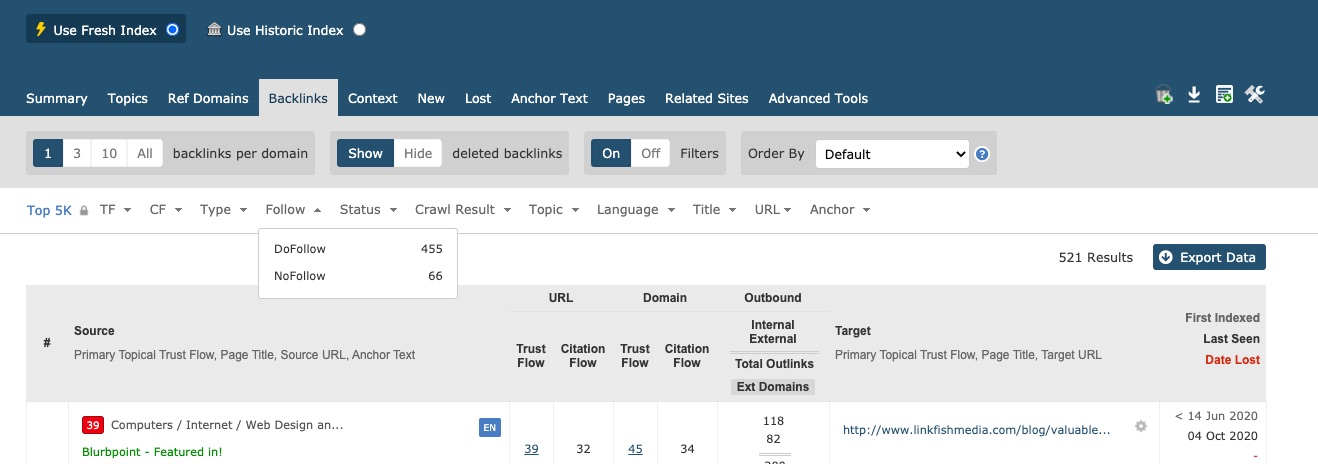The image size is (1318, 464).
Task: Click the download arrow icon
Action: [1193, 95]
